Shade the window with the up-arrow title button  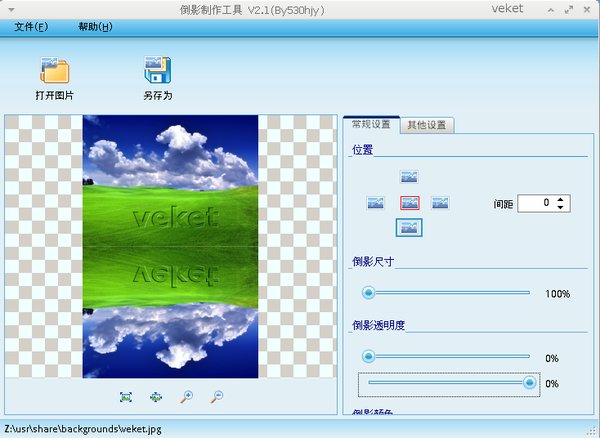(x=551, y=10)
